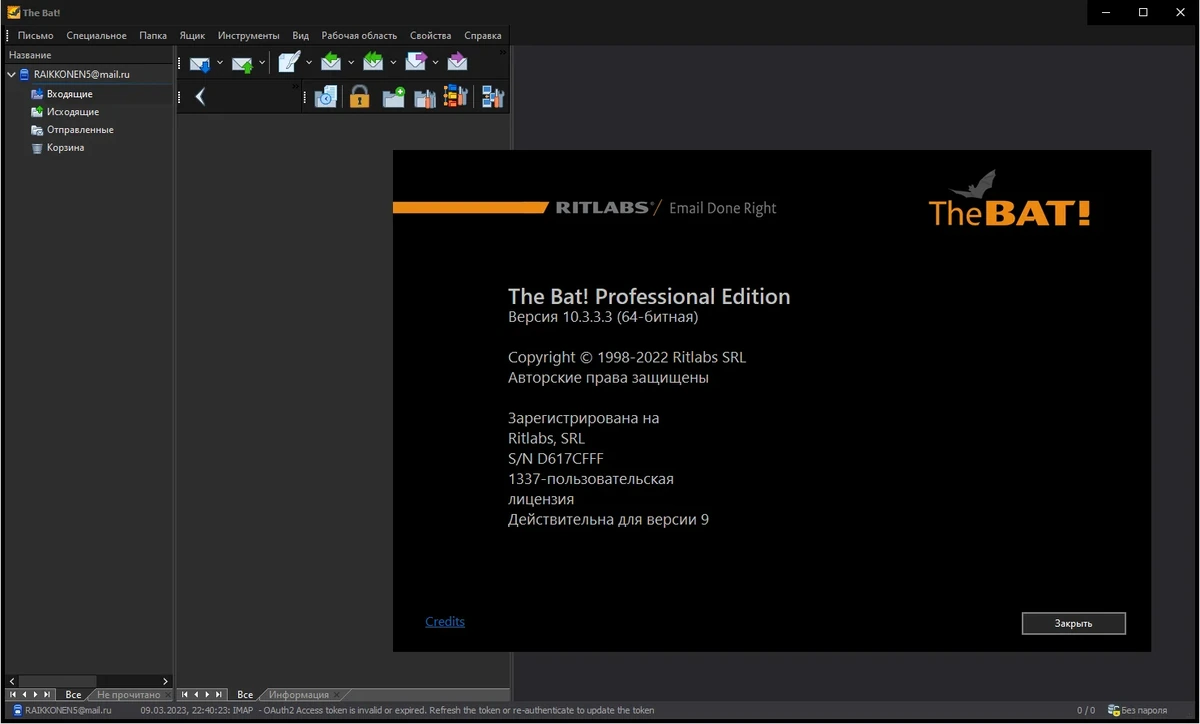Open the Справка menu
The width and height of the screenshot is (1200, 724).
point(483,35)
